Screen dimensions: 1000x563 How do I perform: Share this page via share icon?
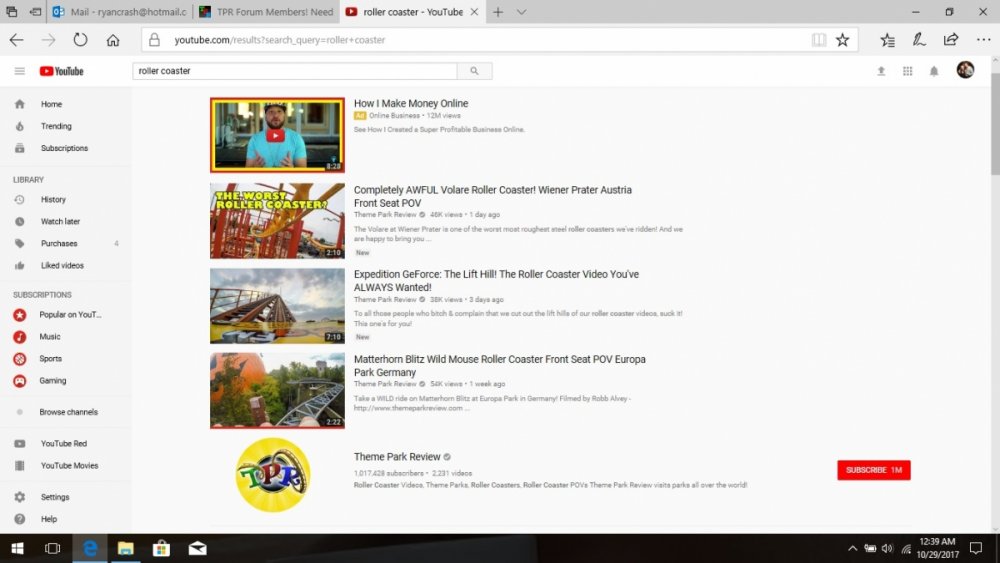(951, 40)
